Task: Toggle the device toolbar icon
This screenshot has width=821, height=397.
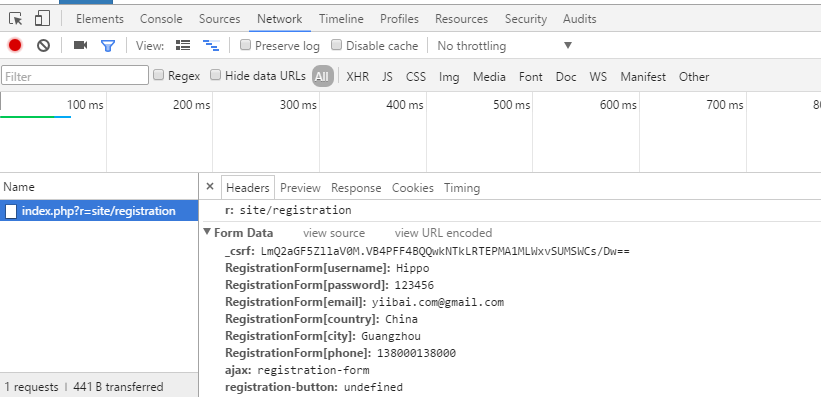Action: (x=42, y=19)
